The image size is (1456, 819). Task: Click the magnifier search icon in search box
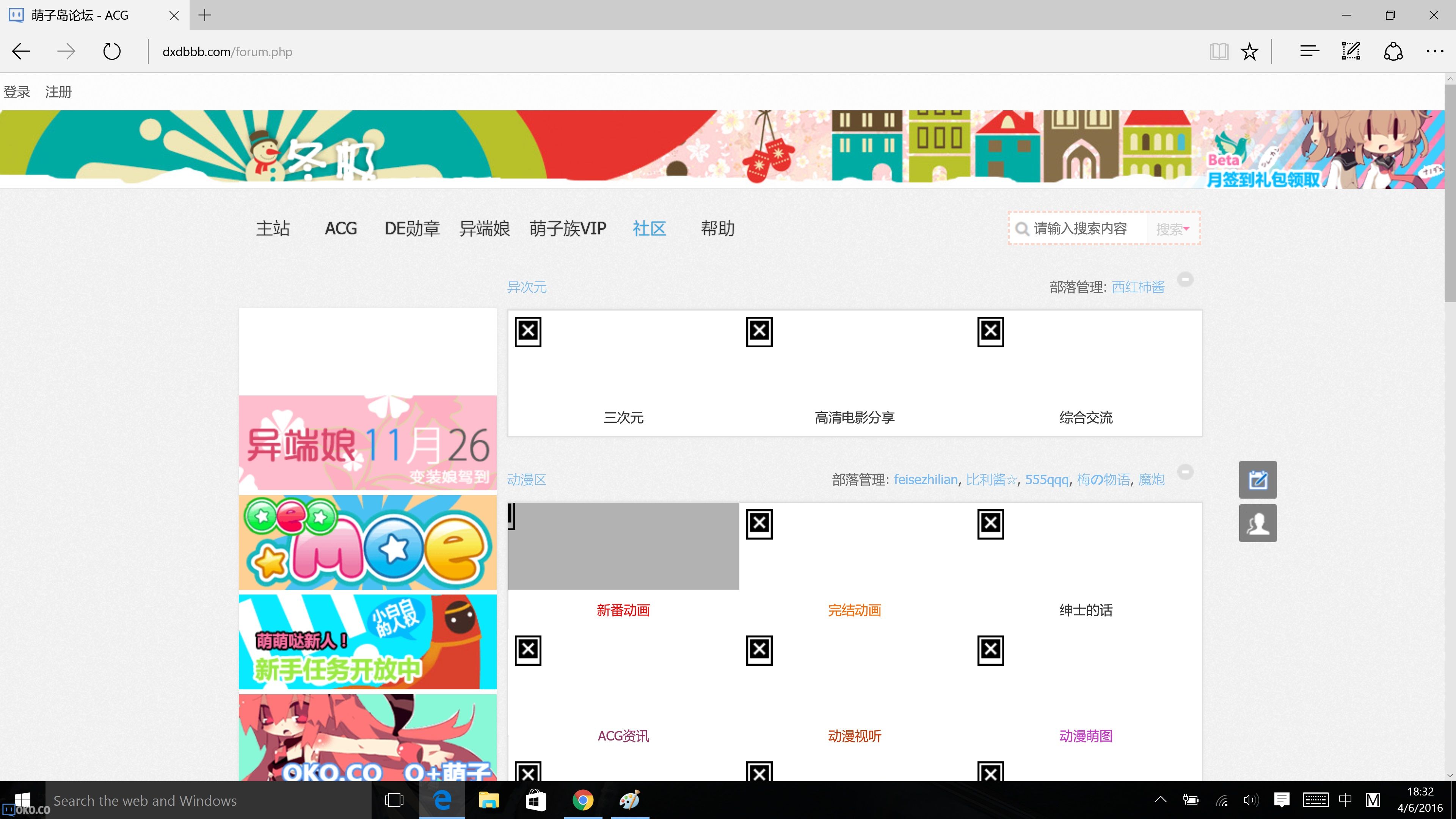[1021, 228]
